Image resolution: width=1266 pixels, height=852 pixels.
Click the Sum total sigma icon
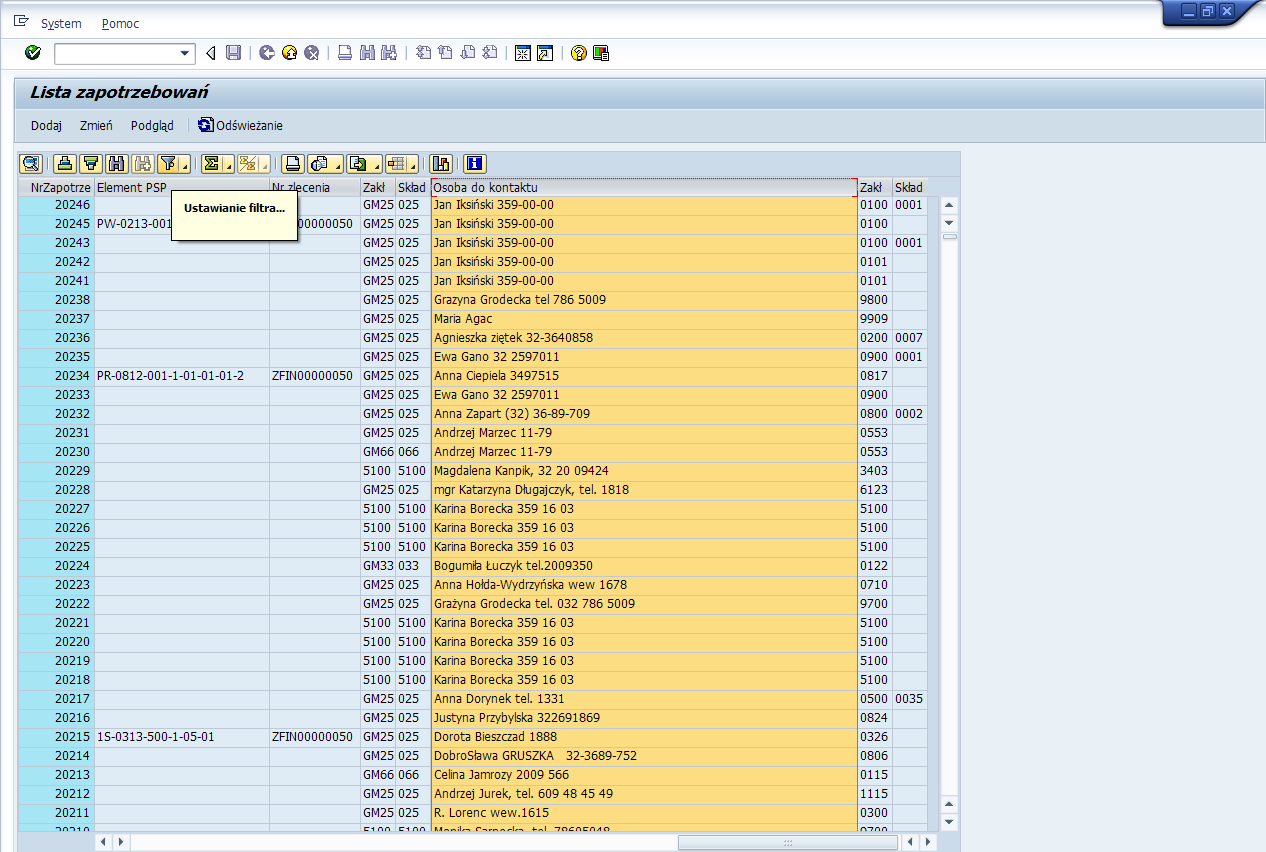pyautogui.click(x=211, y=164)
